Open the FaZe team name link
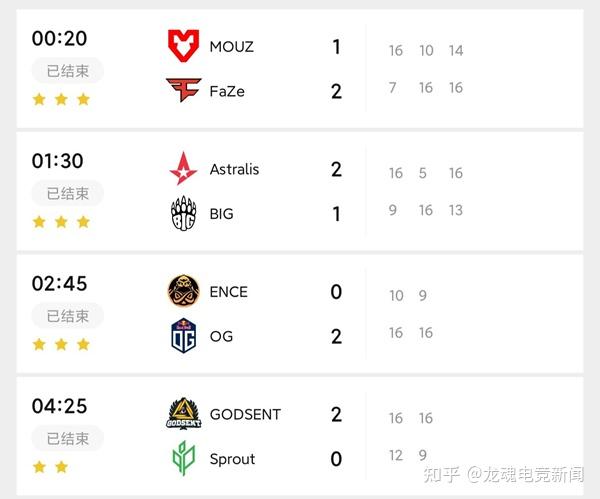 pos(227,92)
